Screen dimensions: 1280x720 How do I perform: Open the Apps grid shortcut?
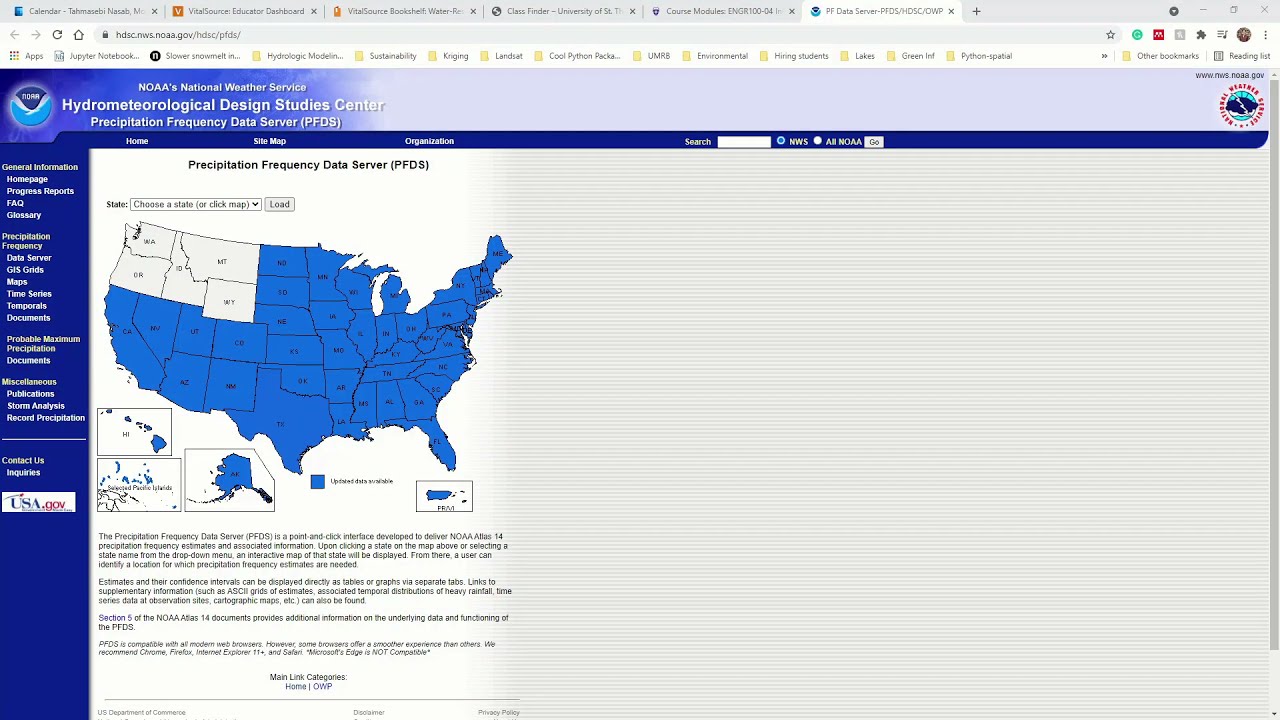26,56
